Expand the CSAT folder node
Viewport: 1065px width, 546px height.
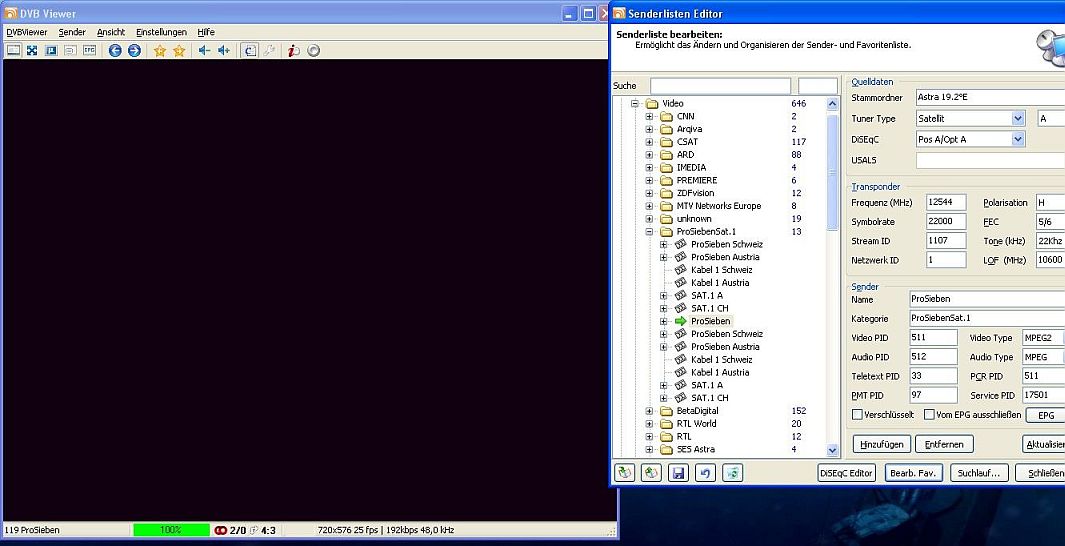pyautogui.click(x=649, y=142)
